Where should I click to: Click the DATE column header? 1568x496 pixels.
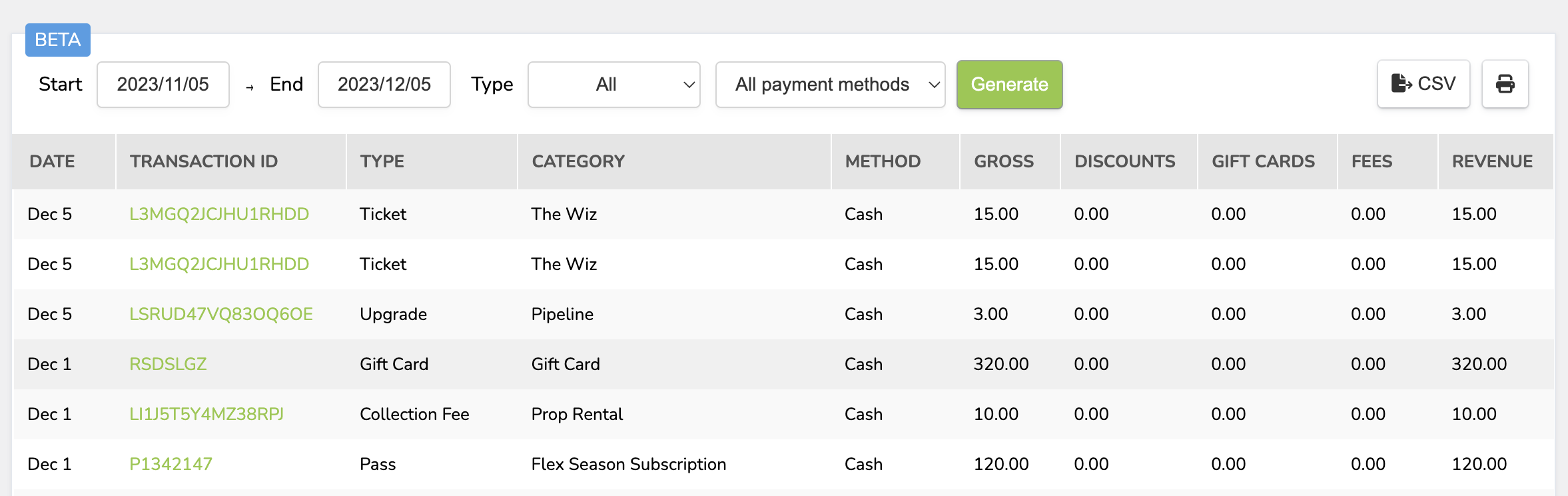52,161
